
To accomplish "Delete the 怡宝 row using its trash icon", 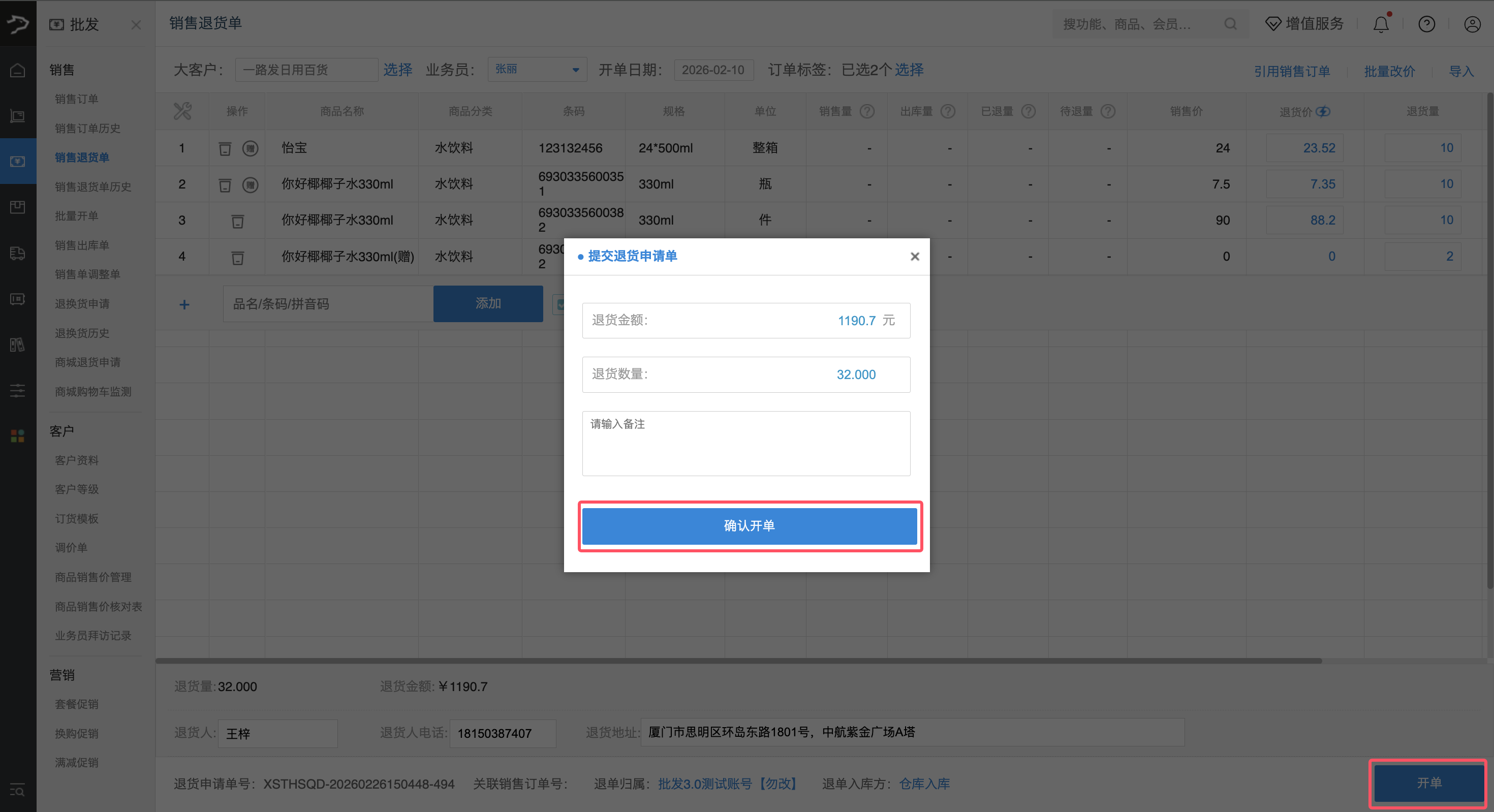I will point(225,148).
